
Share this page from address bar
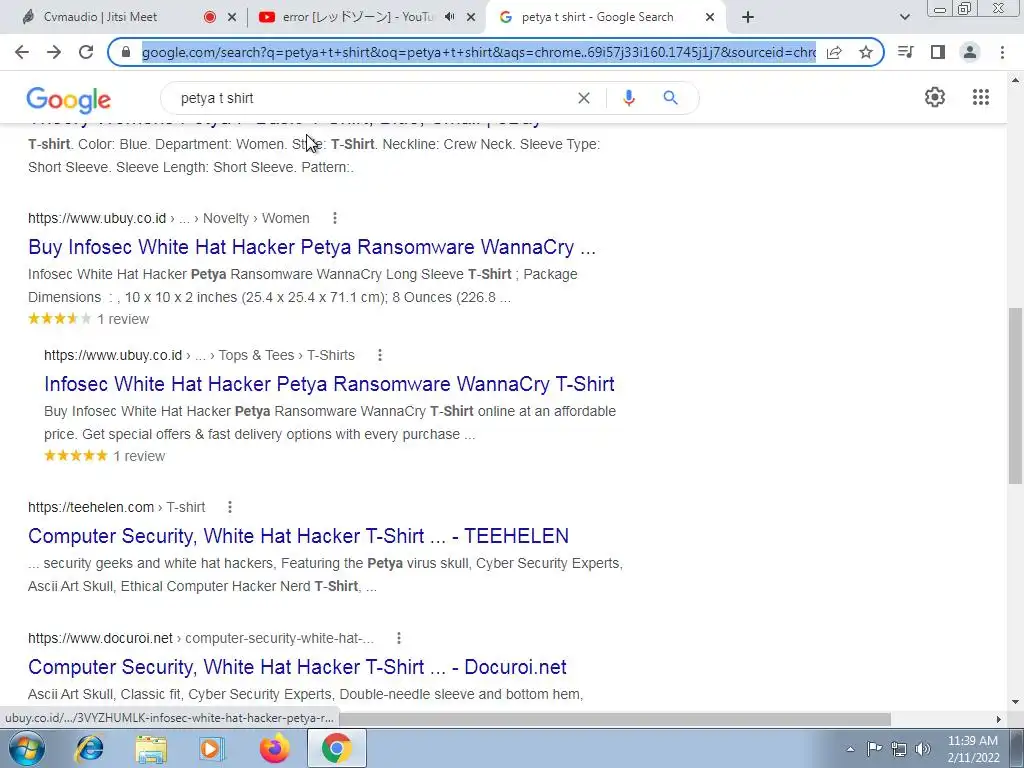pyautogui.click(x=834, y=52)
